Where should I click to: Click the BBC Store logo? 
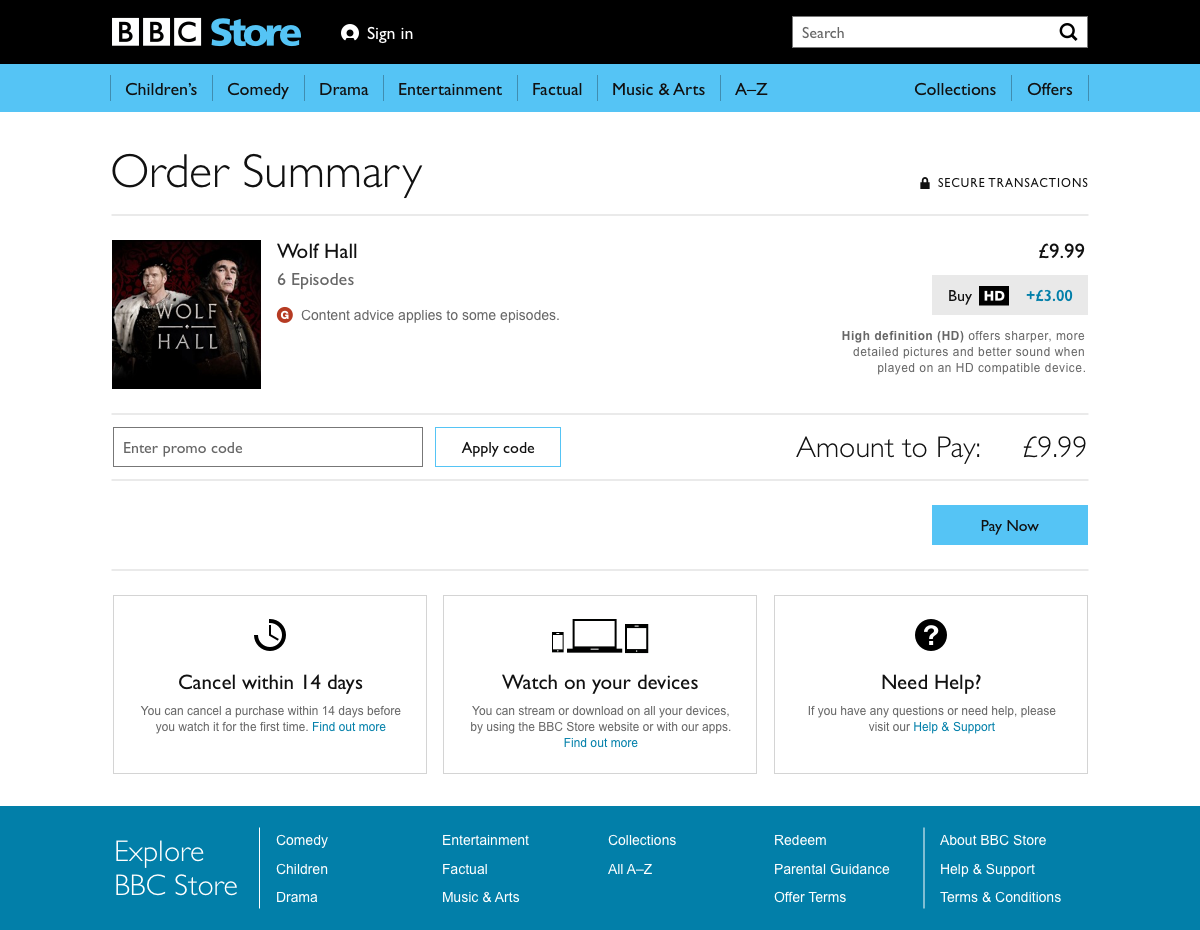pyautogui.click(x=206, y=32)
